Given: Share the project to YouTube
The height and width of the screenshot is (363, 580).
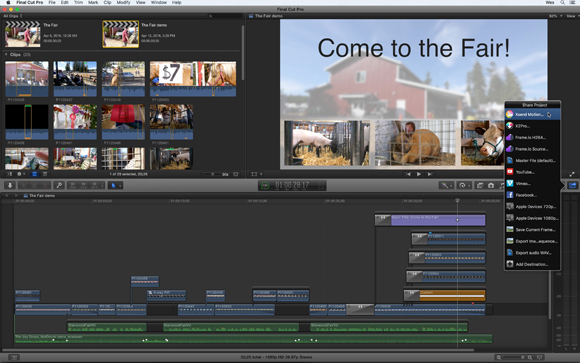Looking at the screenshot, I should tap(532, 172).
